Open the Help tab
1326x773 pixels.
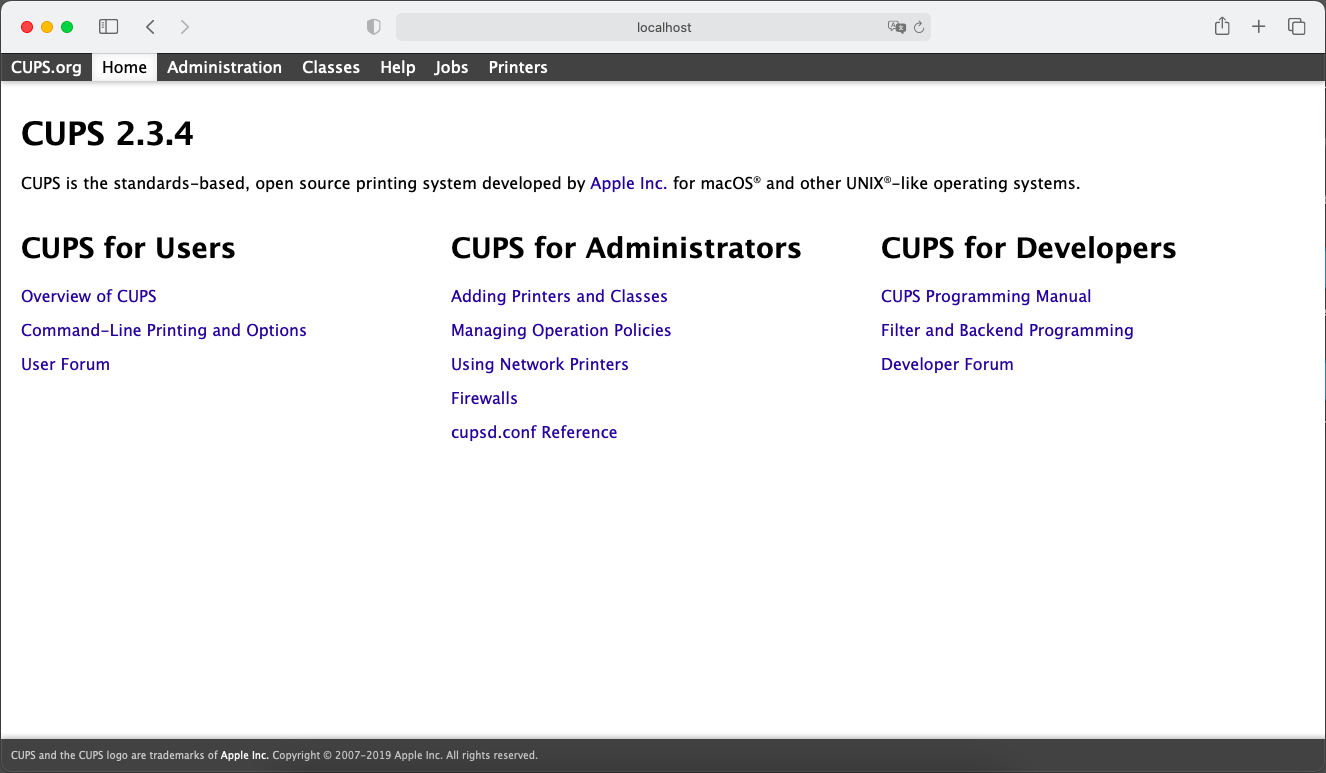pos(397,67)
